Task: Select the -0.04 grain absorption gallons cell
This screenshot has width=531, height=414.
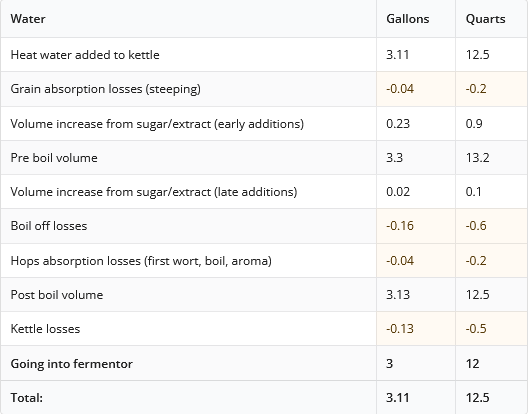Action: pyautogui.click(x=400, y=89)
